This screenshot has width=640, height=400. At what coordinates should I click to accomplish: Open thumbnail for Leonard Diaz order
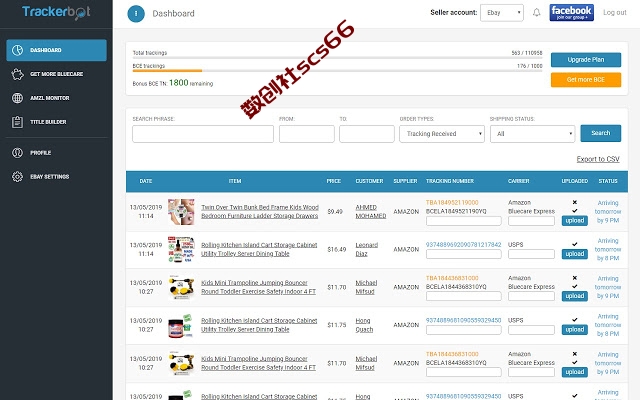click(181, 249)
